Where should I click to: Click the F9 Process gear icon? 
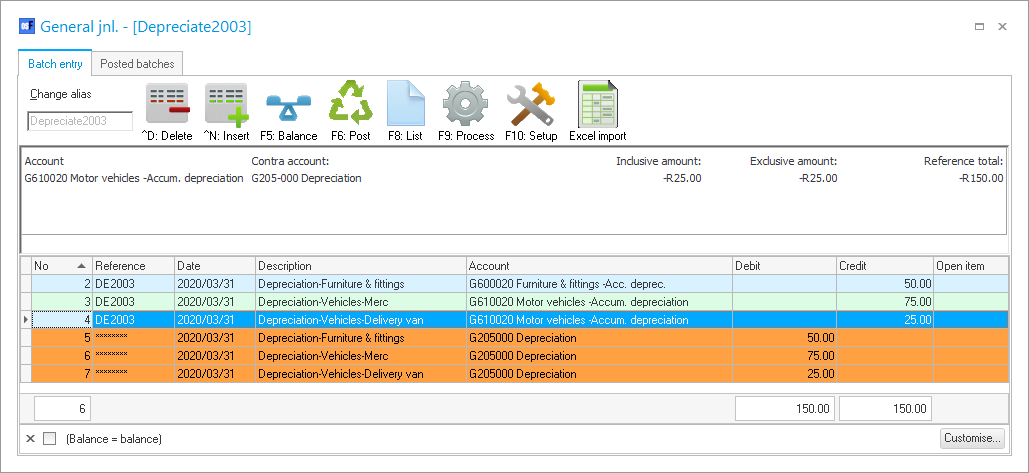(465, 105)
